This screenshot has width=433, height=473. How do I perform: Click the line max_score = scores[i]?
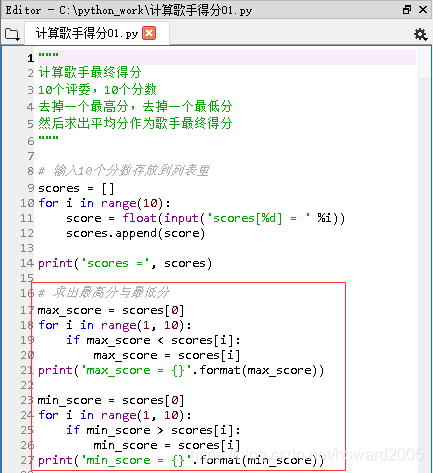click(x=167, y=355)
